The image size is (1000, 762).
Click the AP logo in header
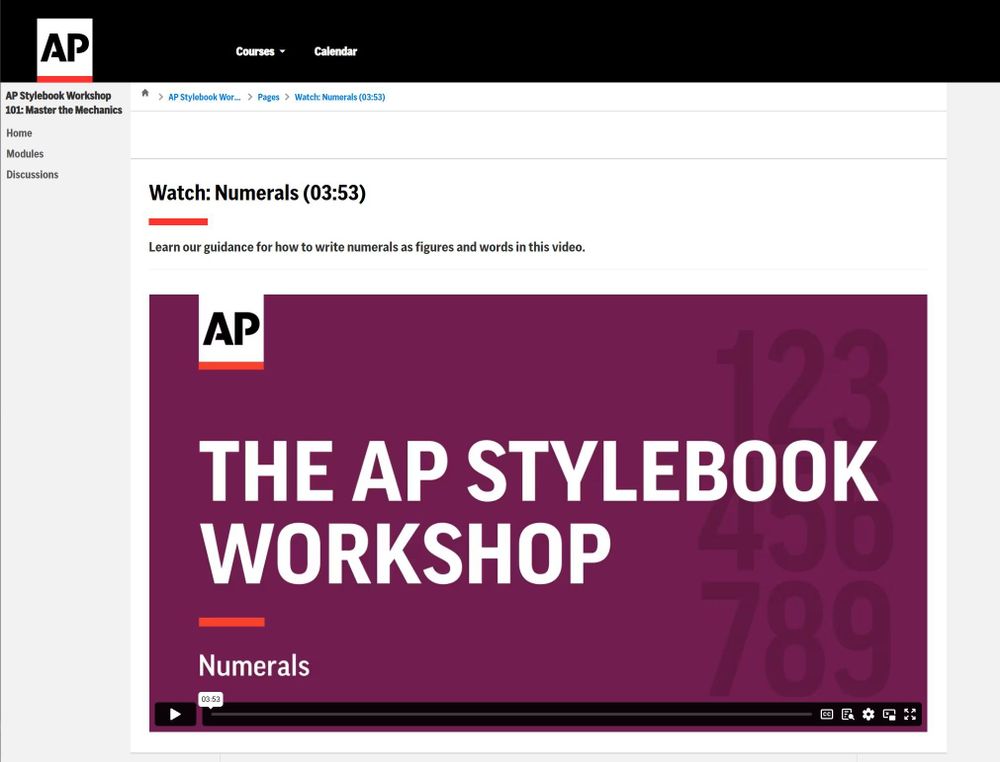[x=64, y=50]
